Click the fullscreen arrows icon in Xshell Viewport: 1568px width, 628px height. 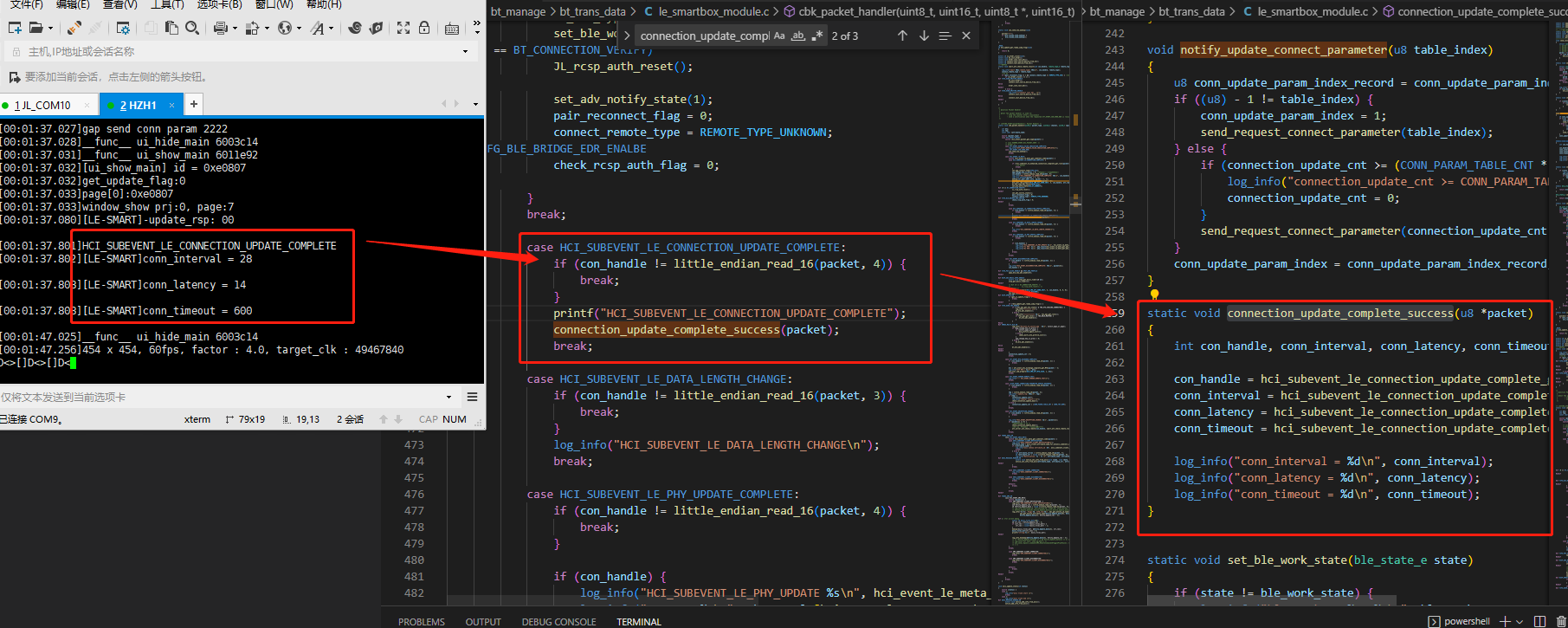403,28
